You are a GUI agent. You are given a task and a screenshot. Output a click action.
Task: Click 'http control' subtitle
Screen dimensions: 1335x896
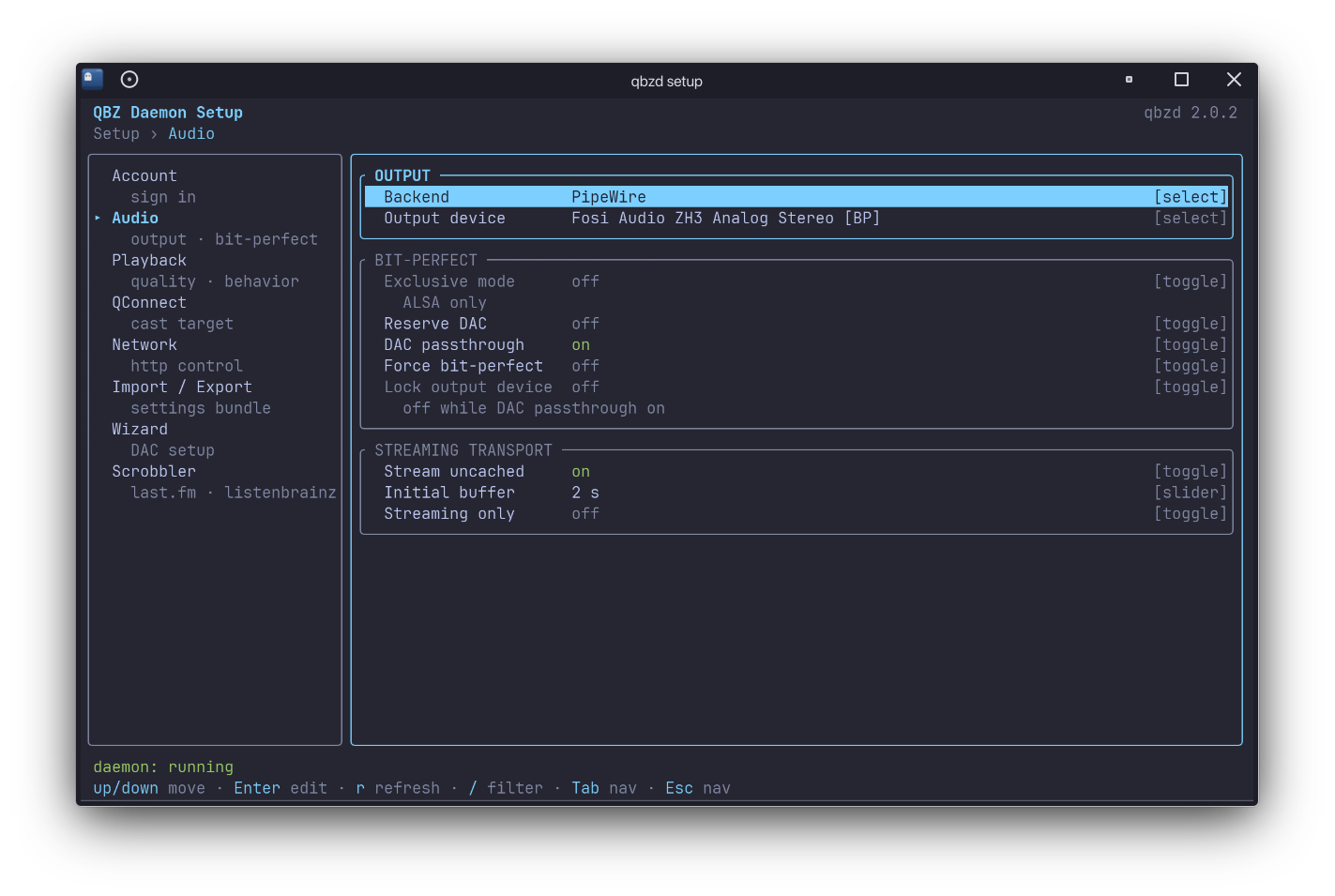click(x=187, y=366)
